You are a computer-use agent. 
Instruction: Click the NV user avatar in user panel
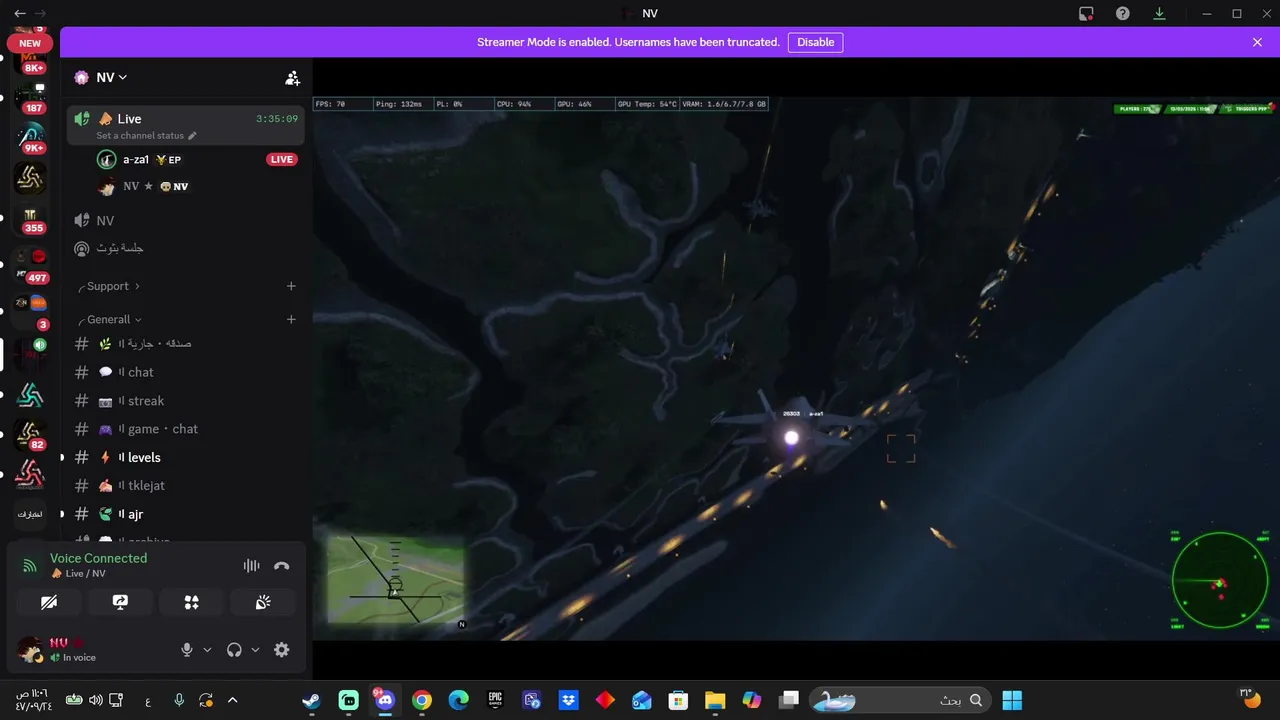click(31, 650)
